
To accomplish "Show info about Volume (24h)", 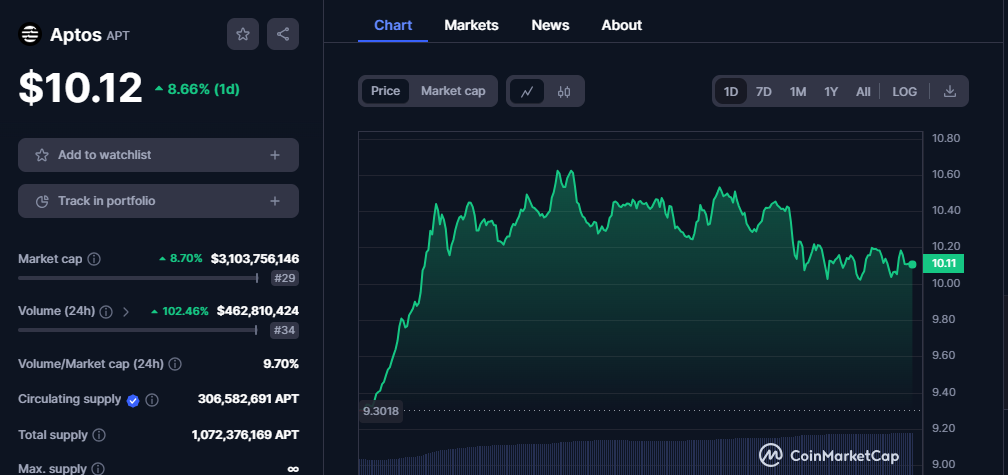I will pyautogui.click(x=107, y=312).
